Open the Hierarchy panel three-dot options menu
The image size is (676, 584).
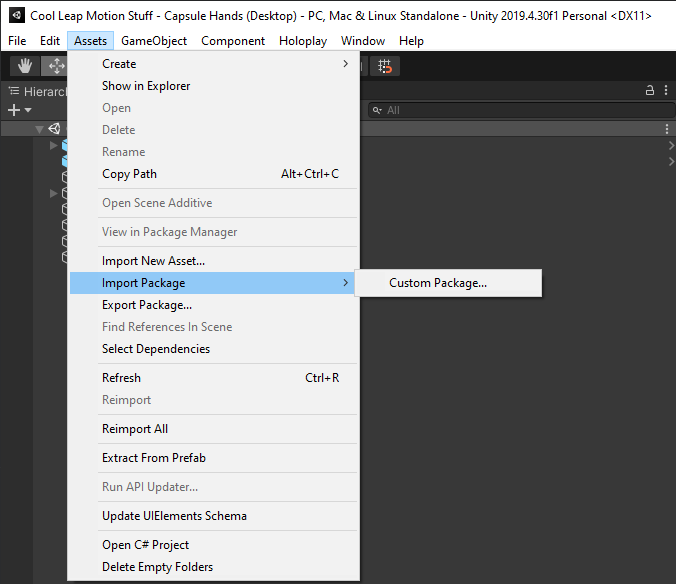point(667,90)
